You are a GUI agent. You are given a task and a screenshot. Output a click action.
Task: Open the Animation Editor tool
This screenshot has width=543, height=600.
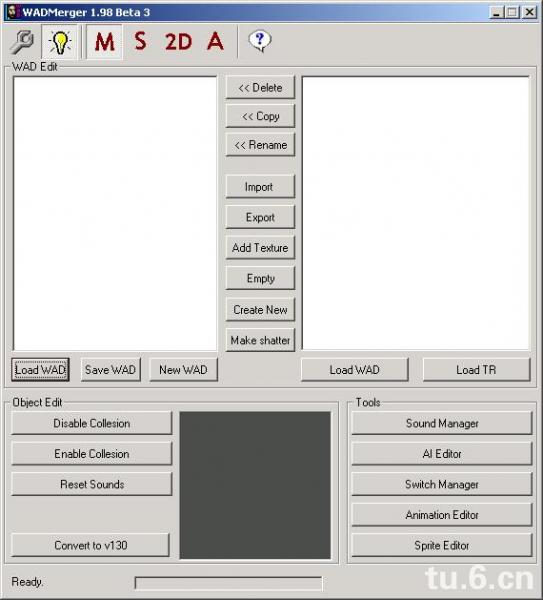[442, 515]
